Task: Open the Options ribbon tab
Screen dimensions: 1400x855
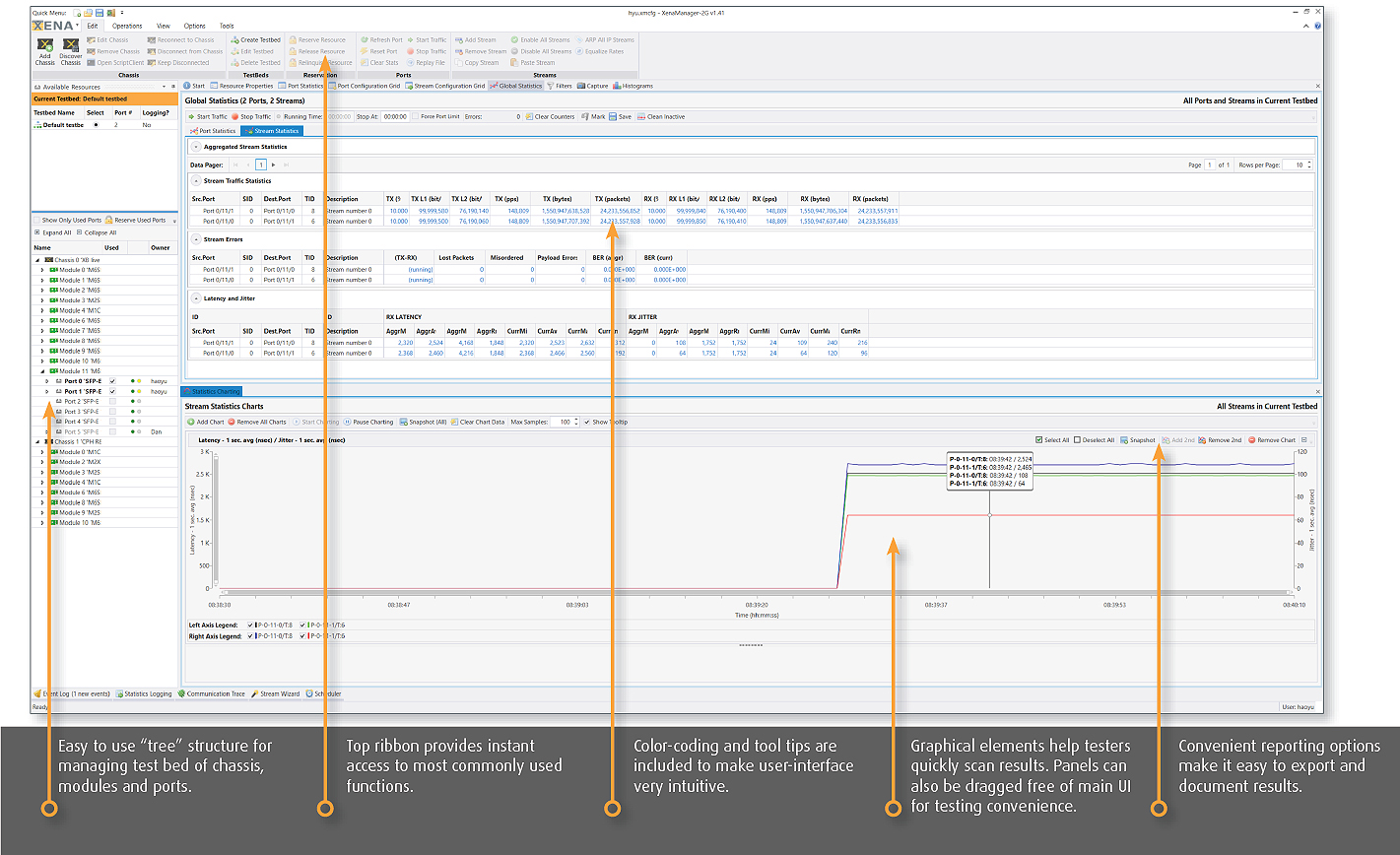Action: (195, 26)
